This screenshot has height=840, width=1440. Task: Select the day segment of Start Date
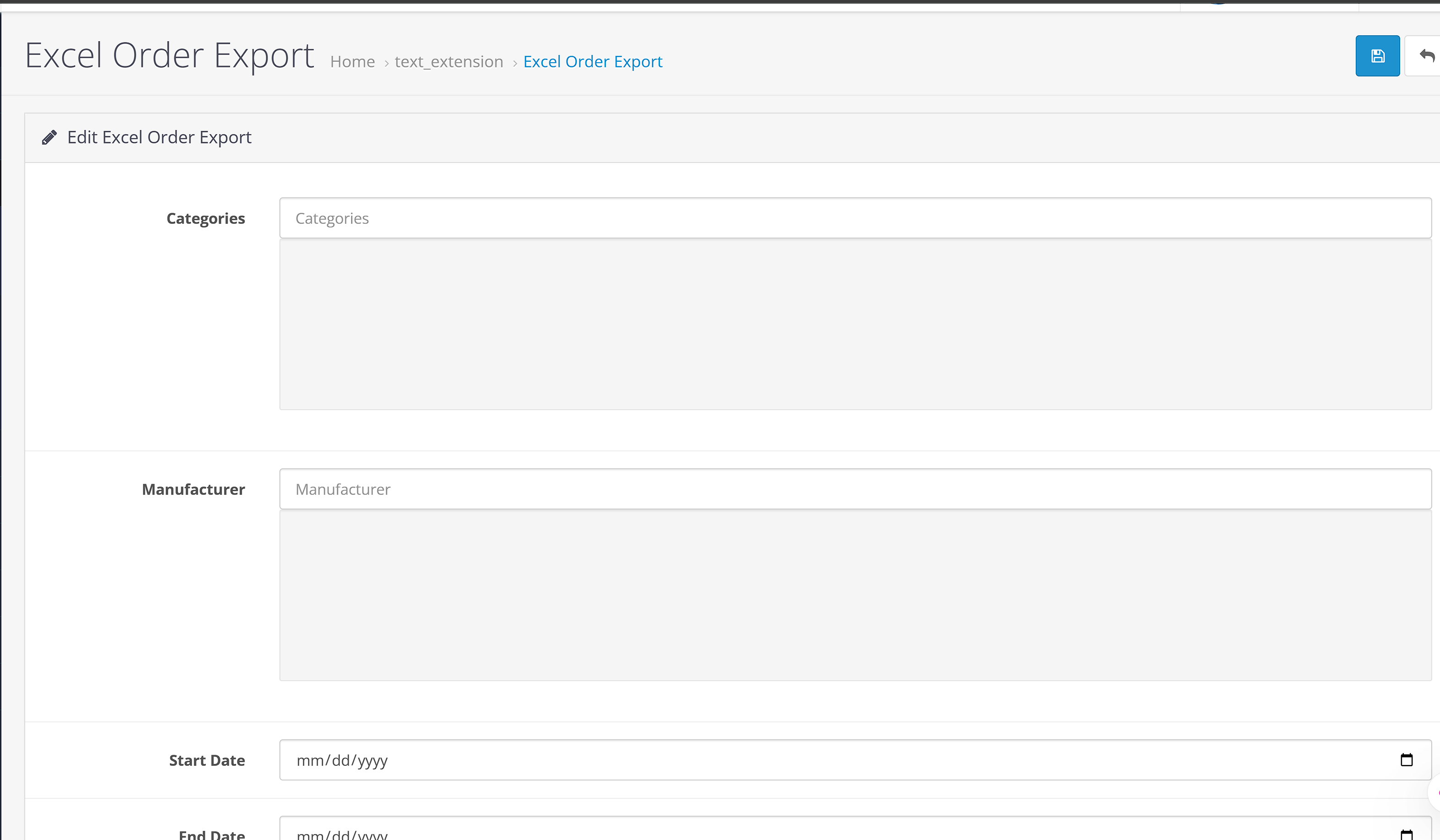[x=341, y=760]
